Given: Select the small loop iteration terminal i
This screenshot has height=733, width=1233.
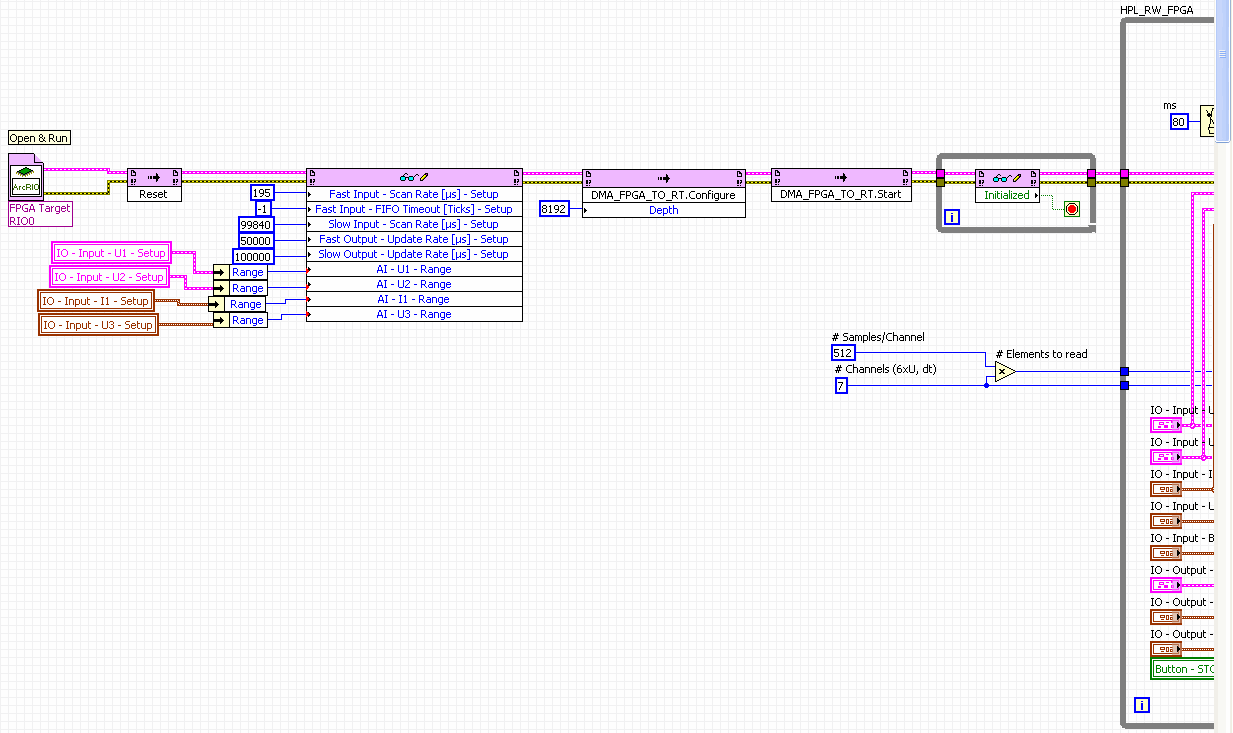Looking at the screenshot, I should 952,217.
